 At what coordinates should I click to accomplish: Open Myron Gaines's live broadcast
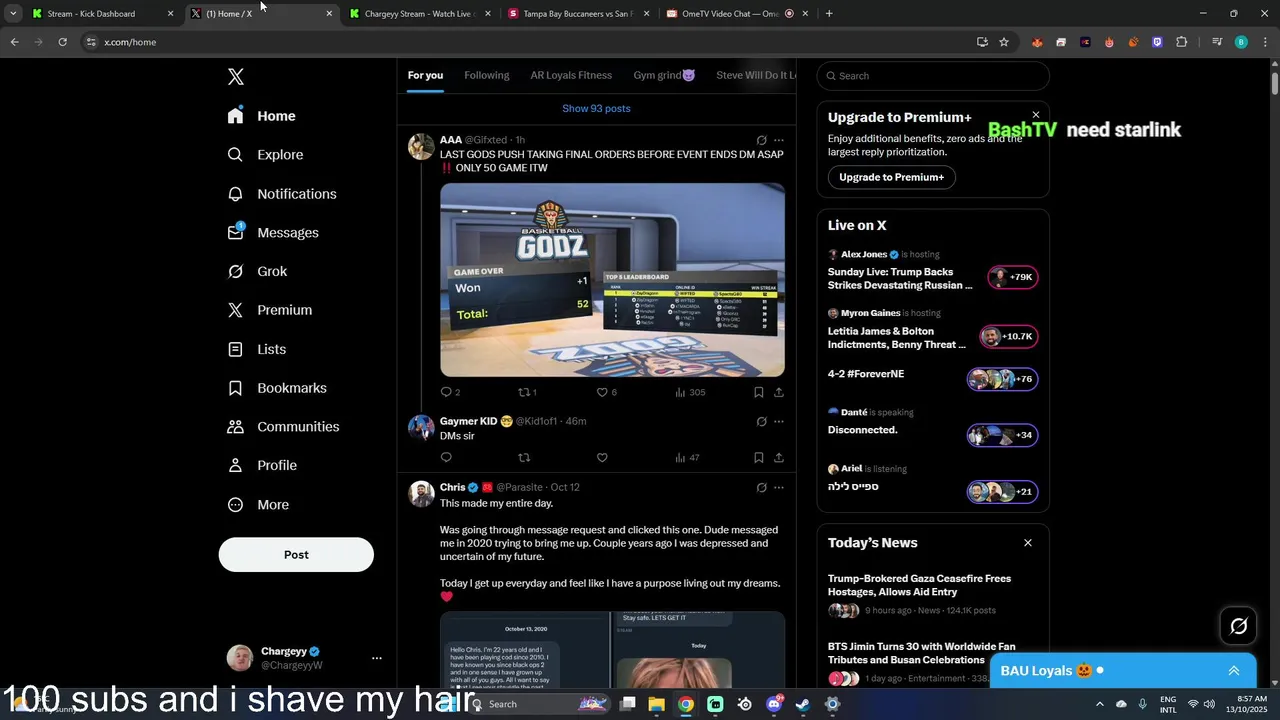click(x=932, y=330)
